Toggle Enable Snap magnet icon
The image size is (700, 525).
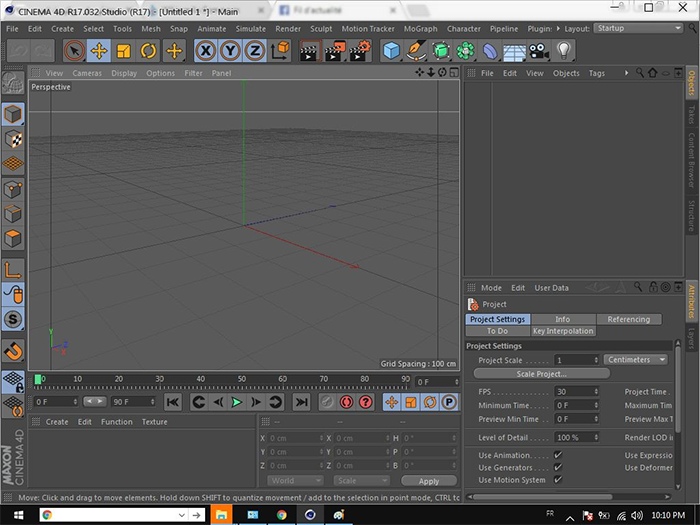(x=12, y=351)
